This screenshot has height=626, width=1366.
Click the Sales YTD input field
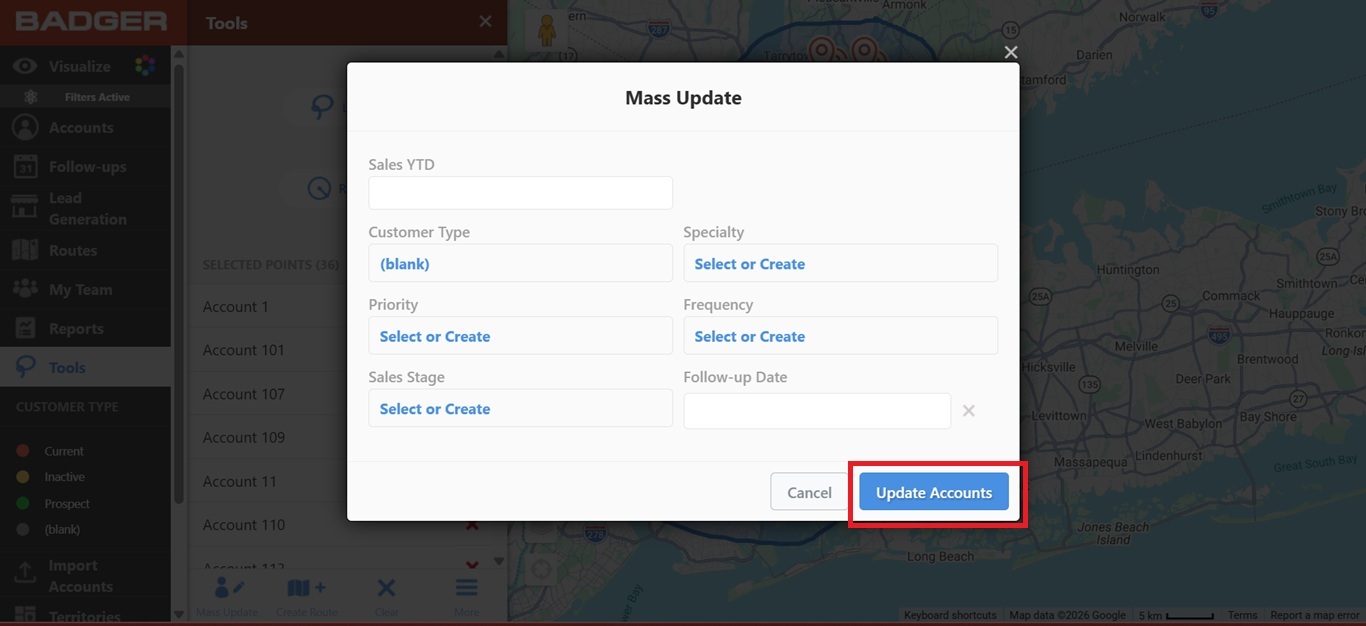[x=520, y=193]
